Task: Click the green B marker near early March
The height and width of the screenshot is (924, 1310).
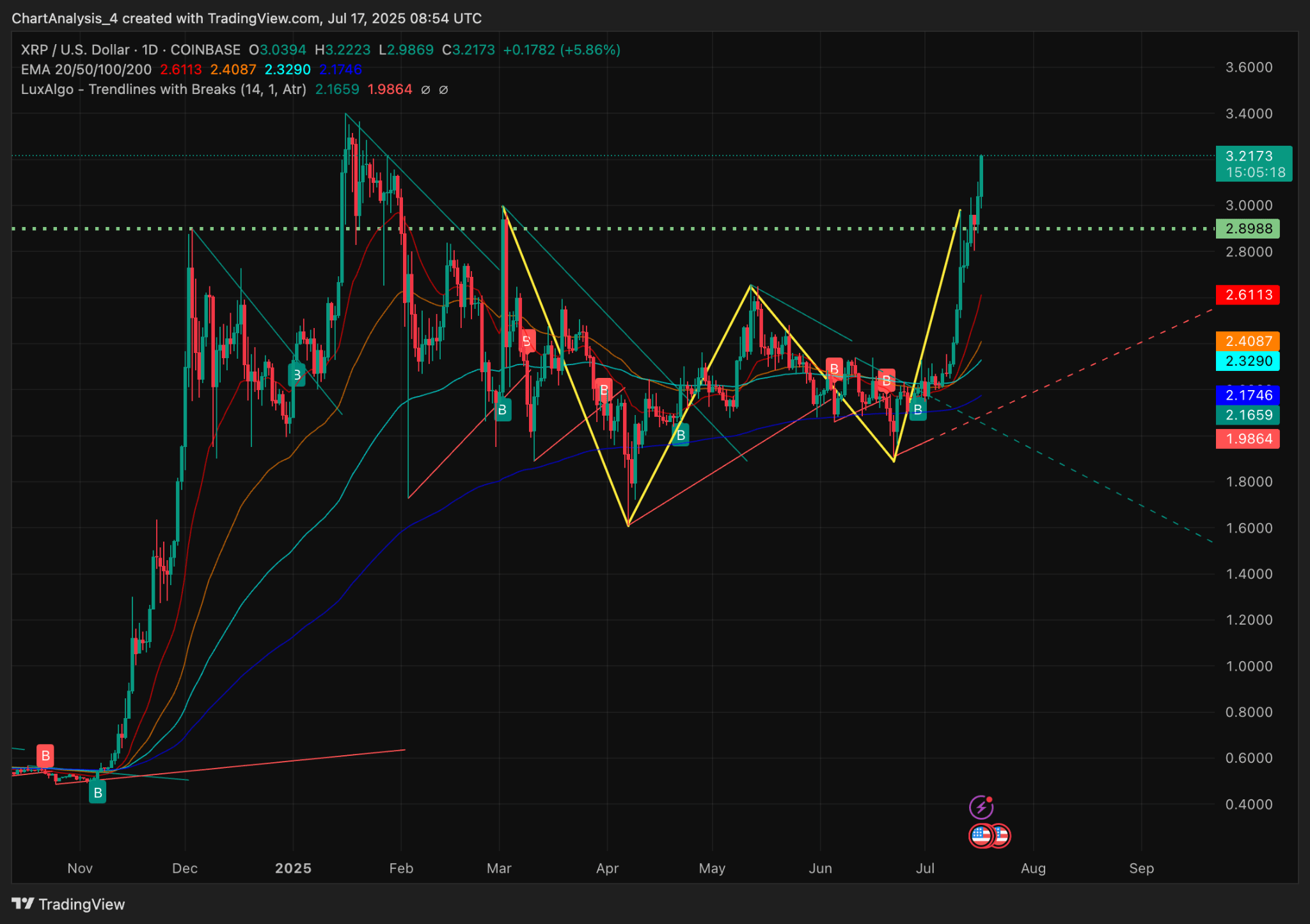Action: (502, 410)
